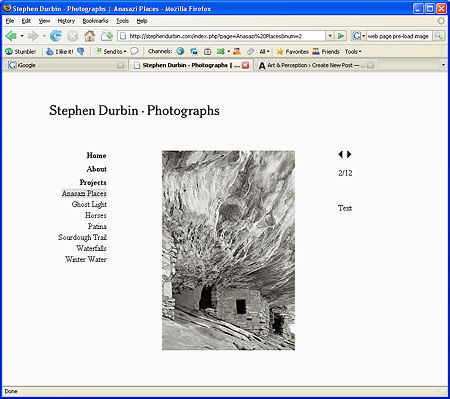Click the Text link beside the photo
Screen dimensions: 450x399
(x=345, y=208)
